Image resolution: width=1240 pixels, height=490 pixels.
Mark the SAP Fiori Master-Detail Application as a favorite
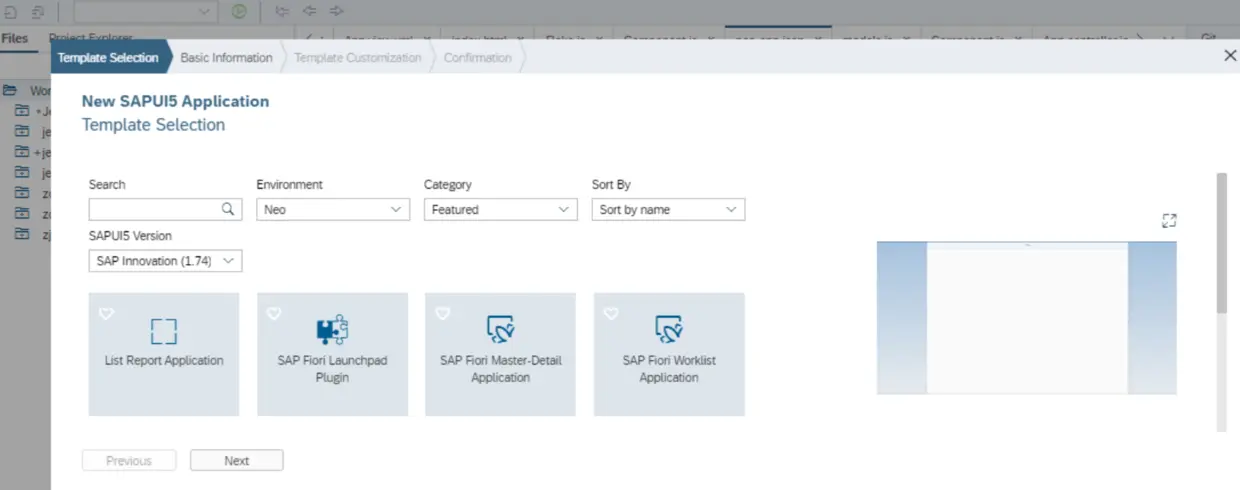[x=442, y=314]
